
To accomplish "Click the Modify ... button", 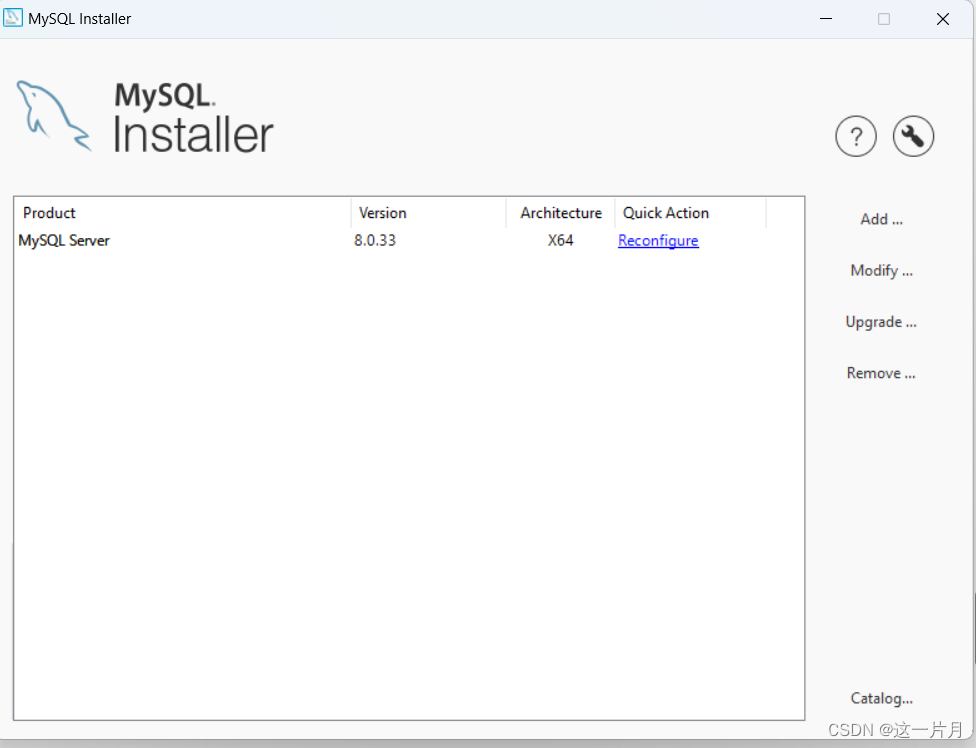I will tap(881, 271).
